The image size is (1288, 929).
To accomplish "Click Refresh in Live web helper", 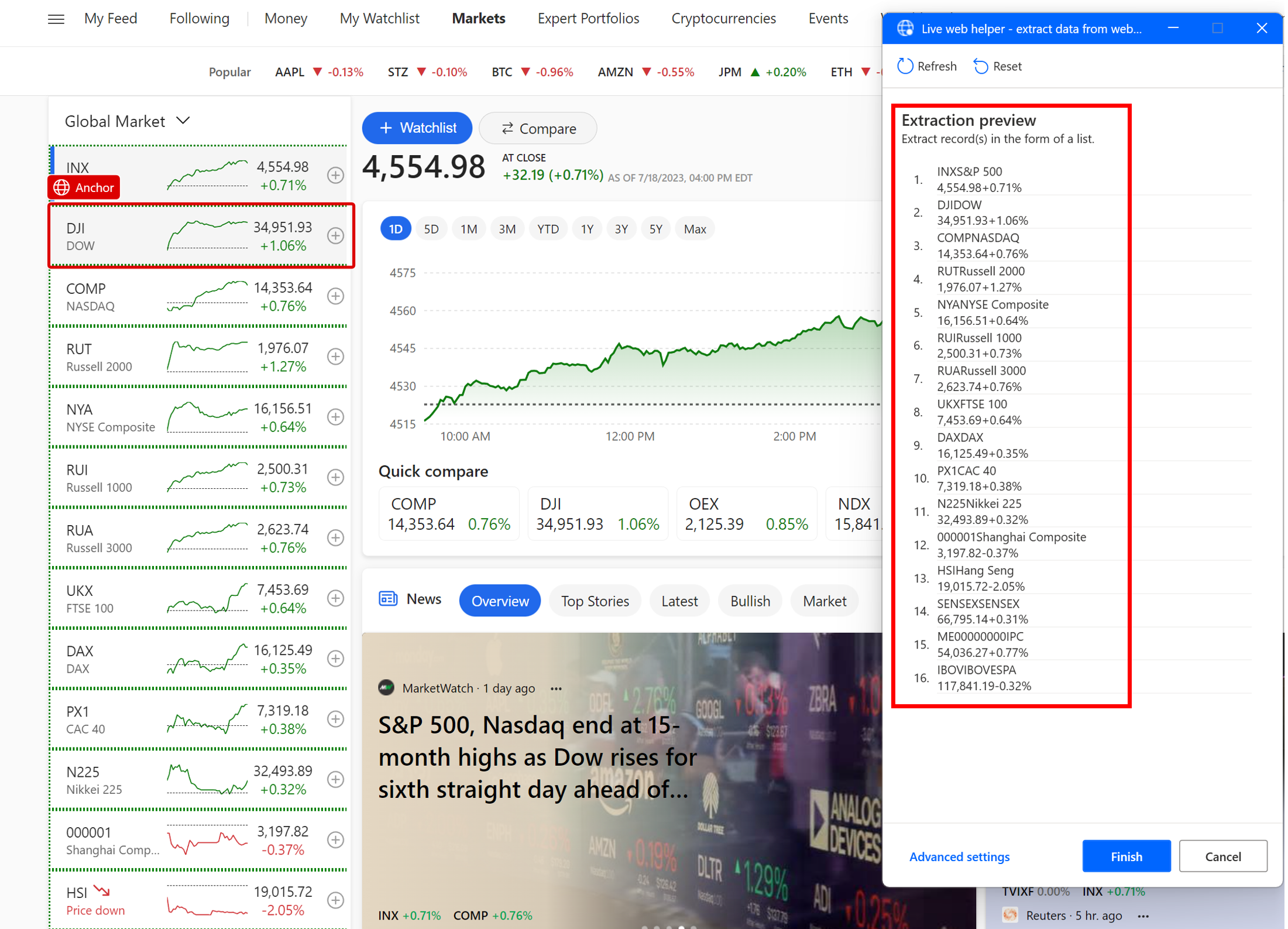I will (x=926, y=66).
